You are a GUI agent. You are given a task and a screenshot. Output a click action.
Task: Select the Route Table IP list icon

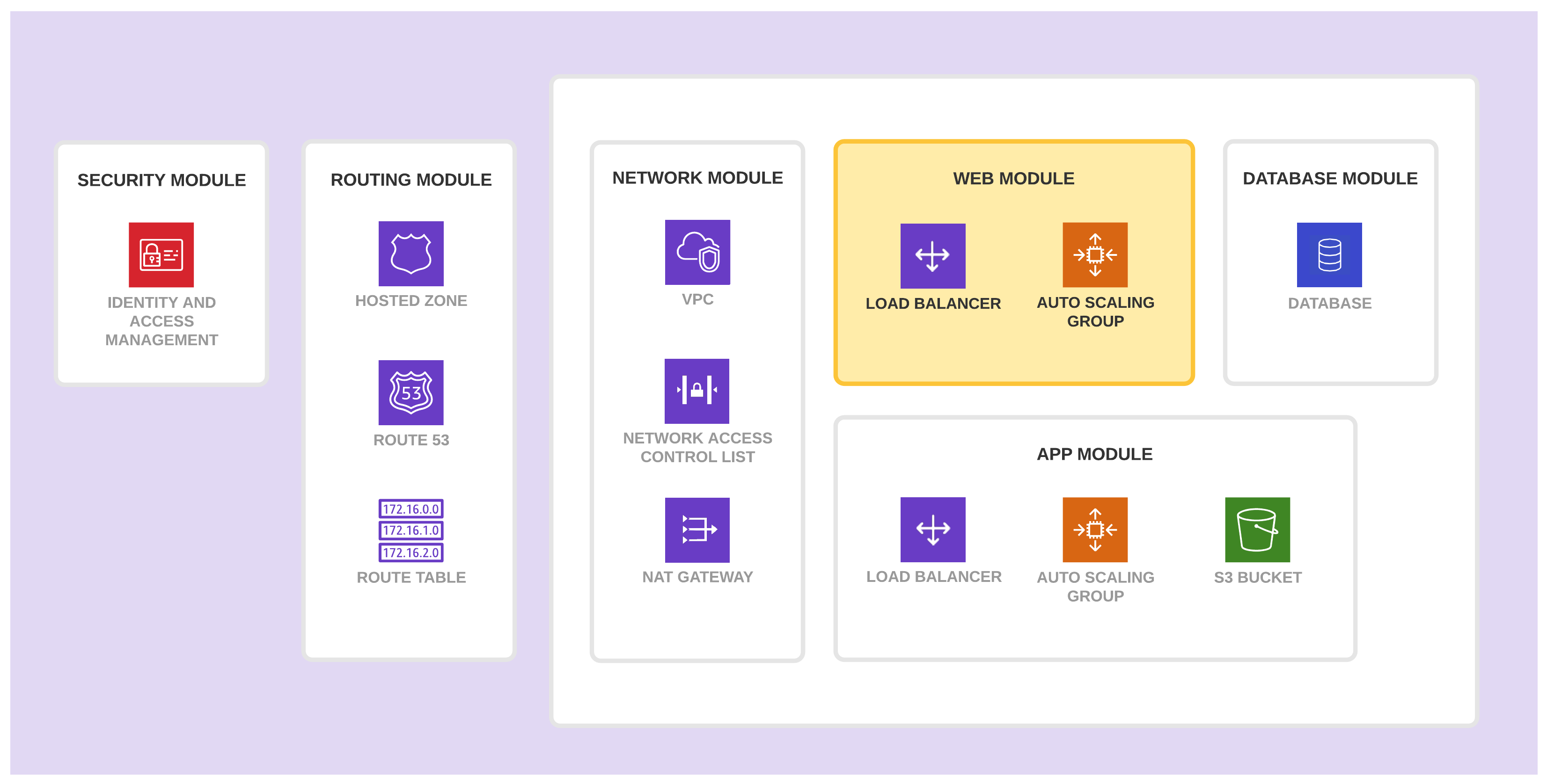pos(411,530)
